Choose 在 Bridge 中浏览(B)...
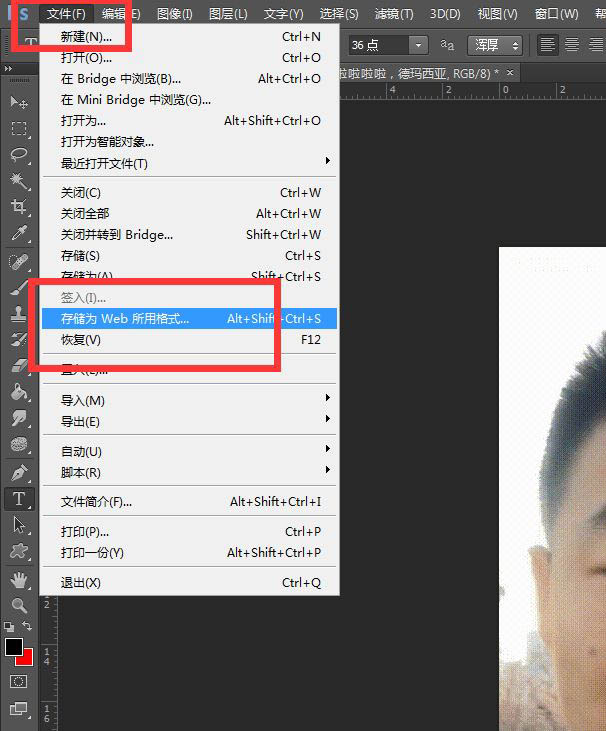Image resolution: width=606 pixels, height=731 pixels. pos(190,78)
